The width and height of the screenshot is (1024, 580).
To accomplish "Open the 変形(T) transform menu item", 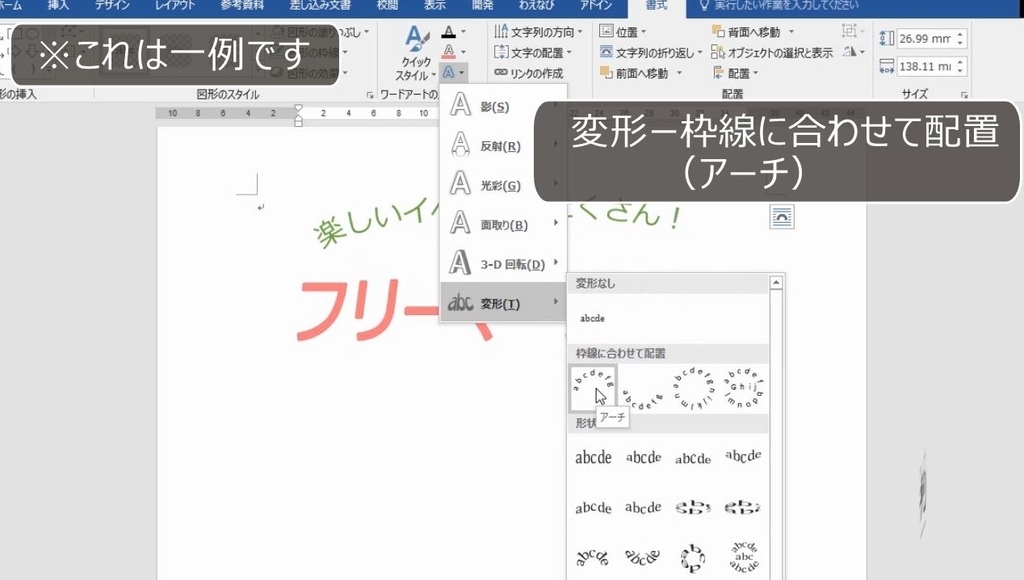I will coord(503,302).
